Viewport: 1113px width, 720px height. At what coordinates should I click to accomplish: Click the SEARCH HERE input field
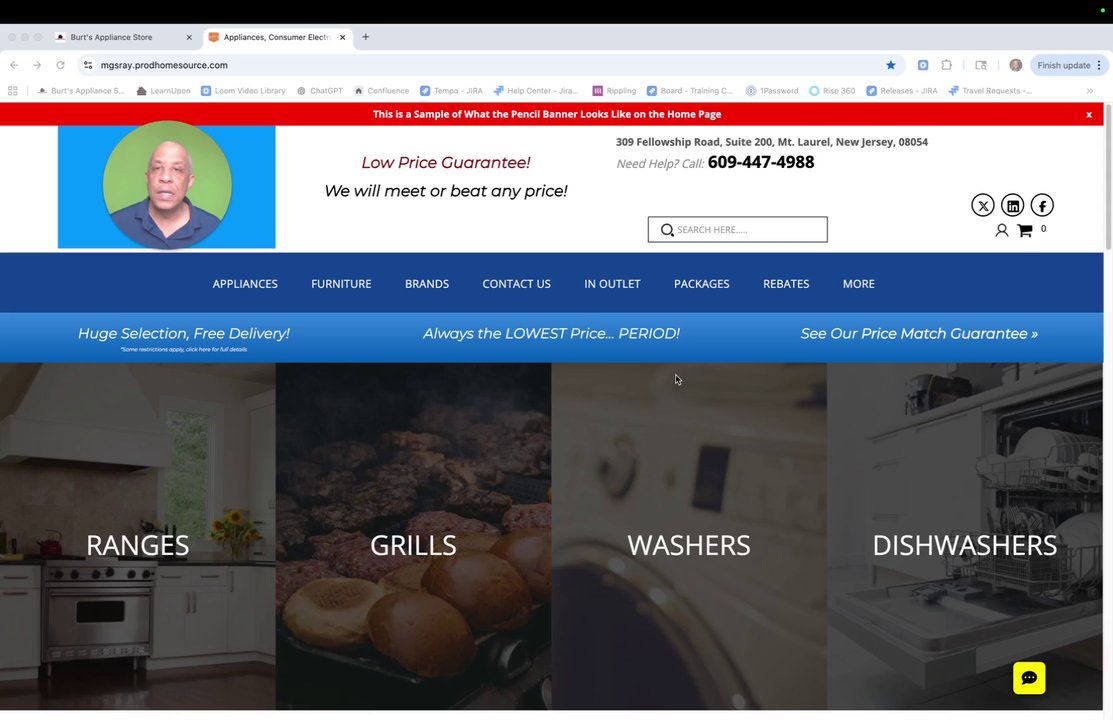pyautogui.click(x=738, y=229)
